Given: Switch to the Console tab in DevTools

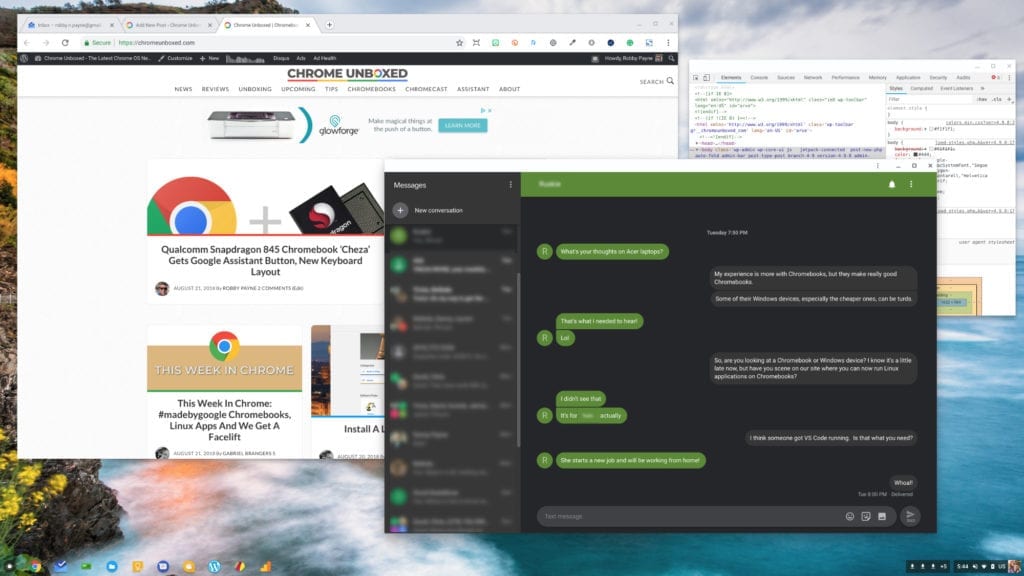Looking at the screenshot, I should click(x=757, y=77).
